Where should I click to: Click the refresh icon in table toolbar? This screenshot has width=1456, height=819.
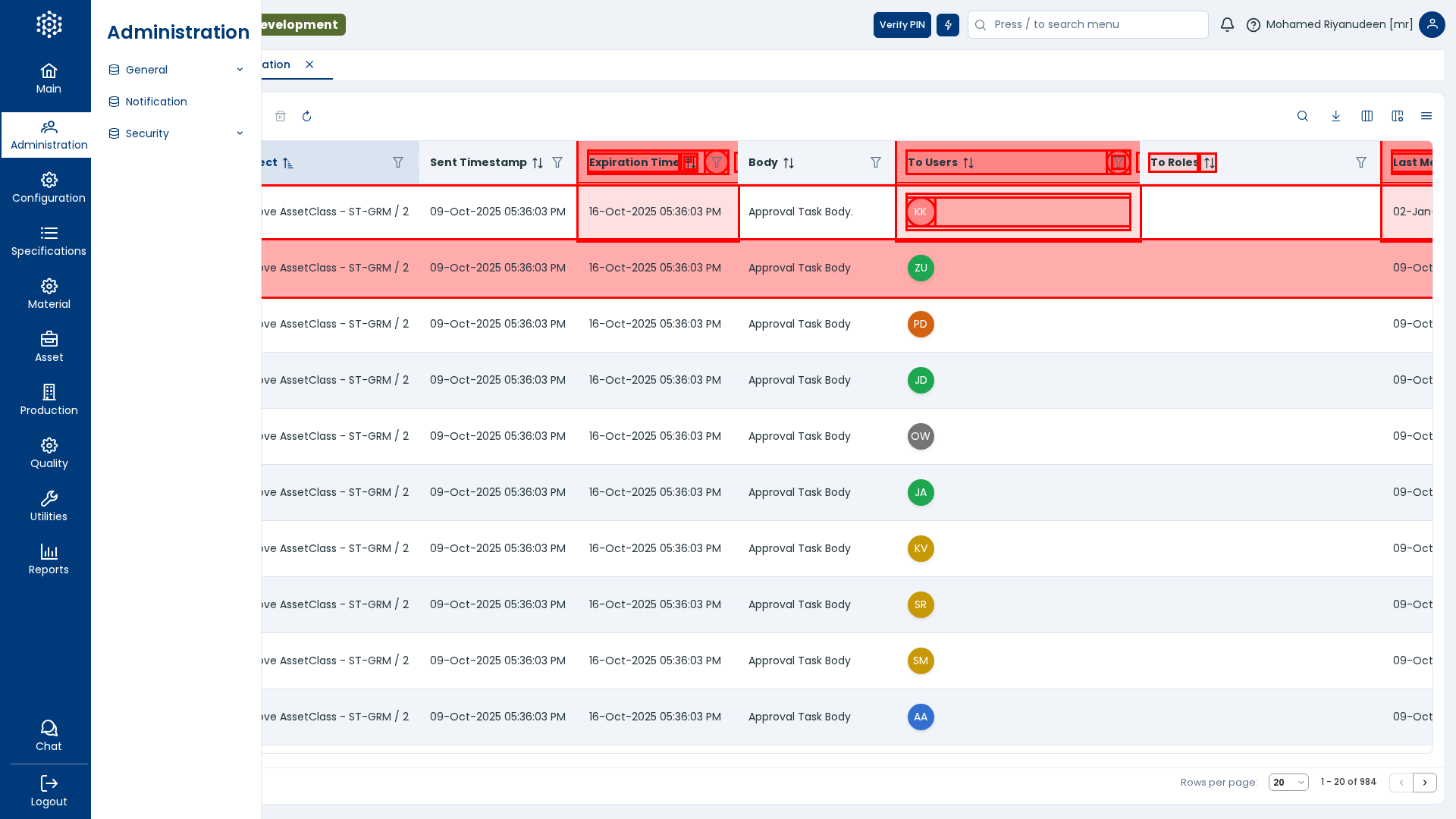(306, 116)
